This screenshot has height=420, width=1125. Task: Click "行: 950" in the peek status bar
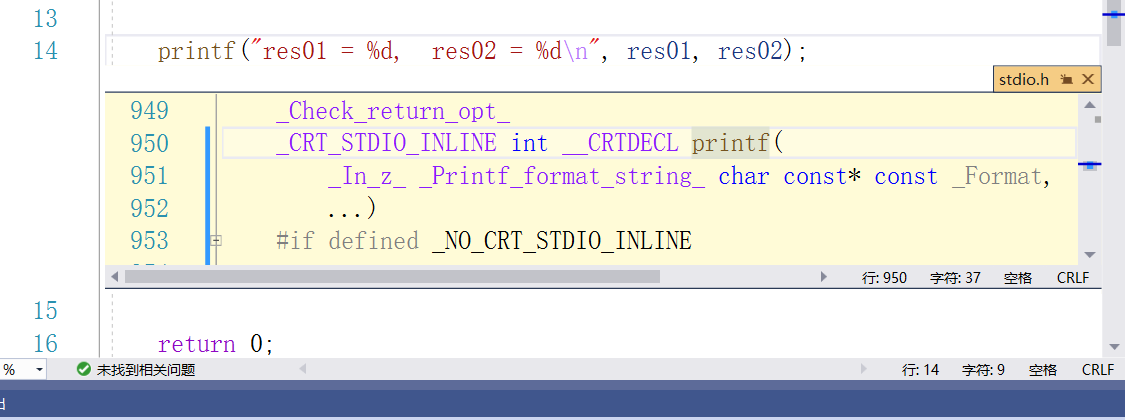point(884,278)
